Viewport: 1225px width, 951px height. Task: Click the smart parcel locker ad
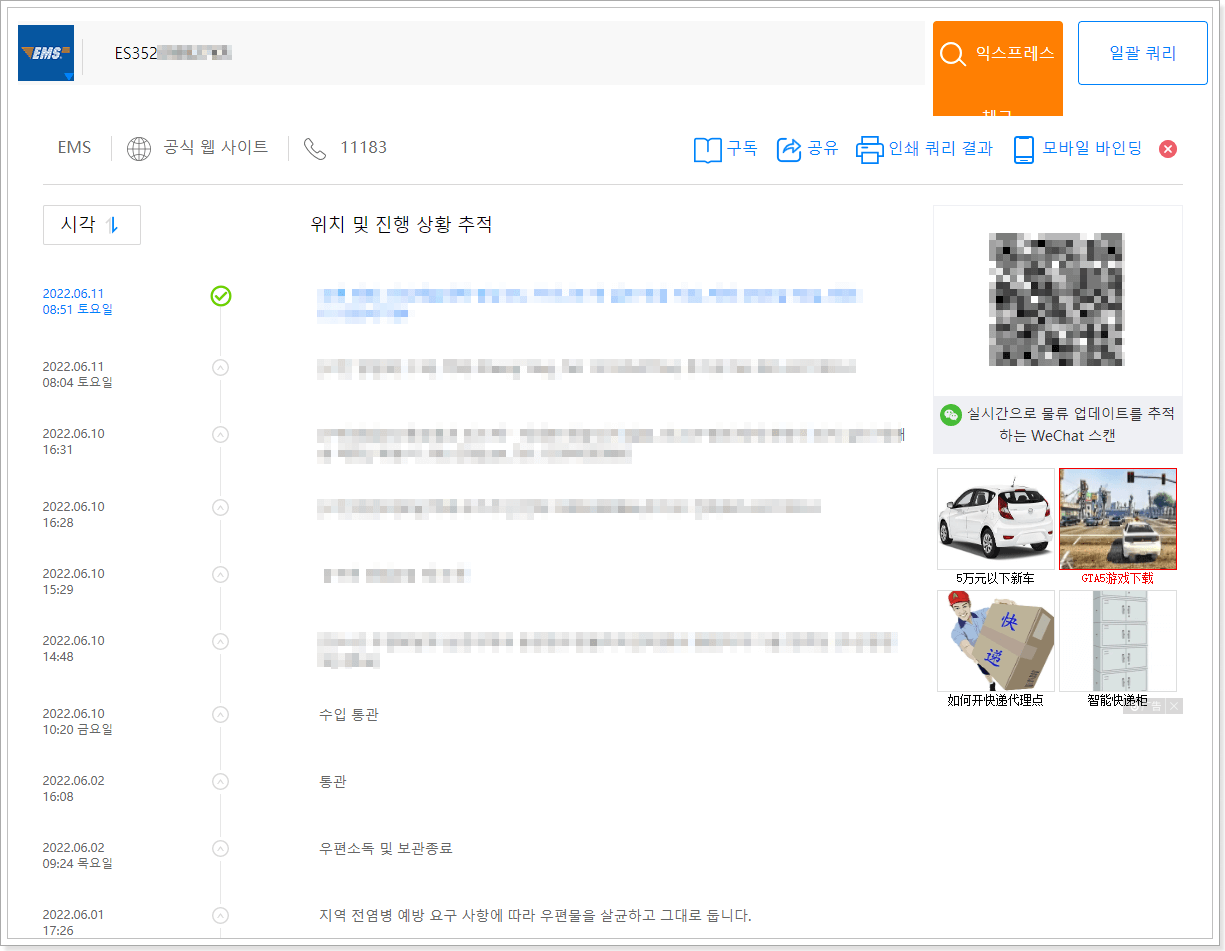coord(1117,640)
